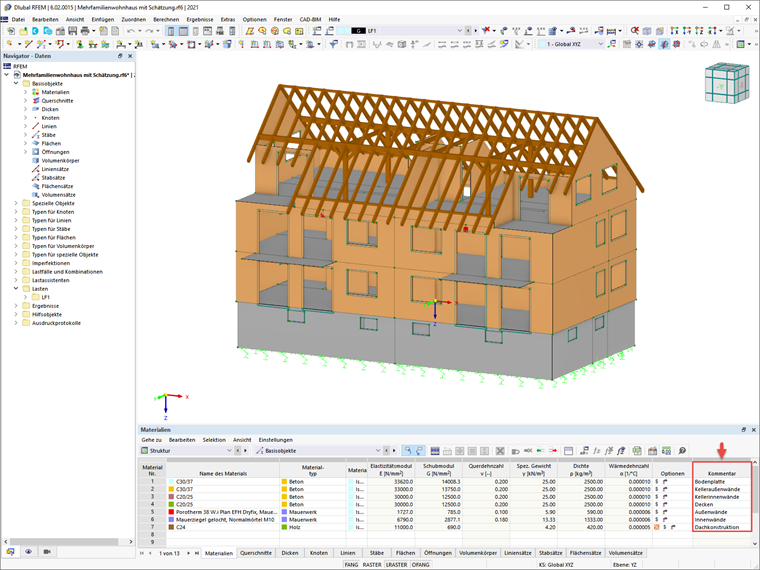Viewport: 760px width, 570px height.
Task: Click the view in Z direction icon
Action: (699, 31)
